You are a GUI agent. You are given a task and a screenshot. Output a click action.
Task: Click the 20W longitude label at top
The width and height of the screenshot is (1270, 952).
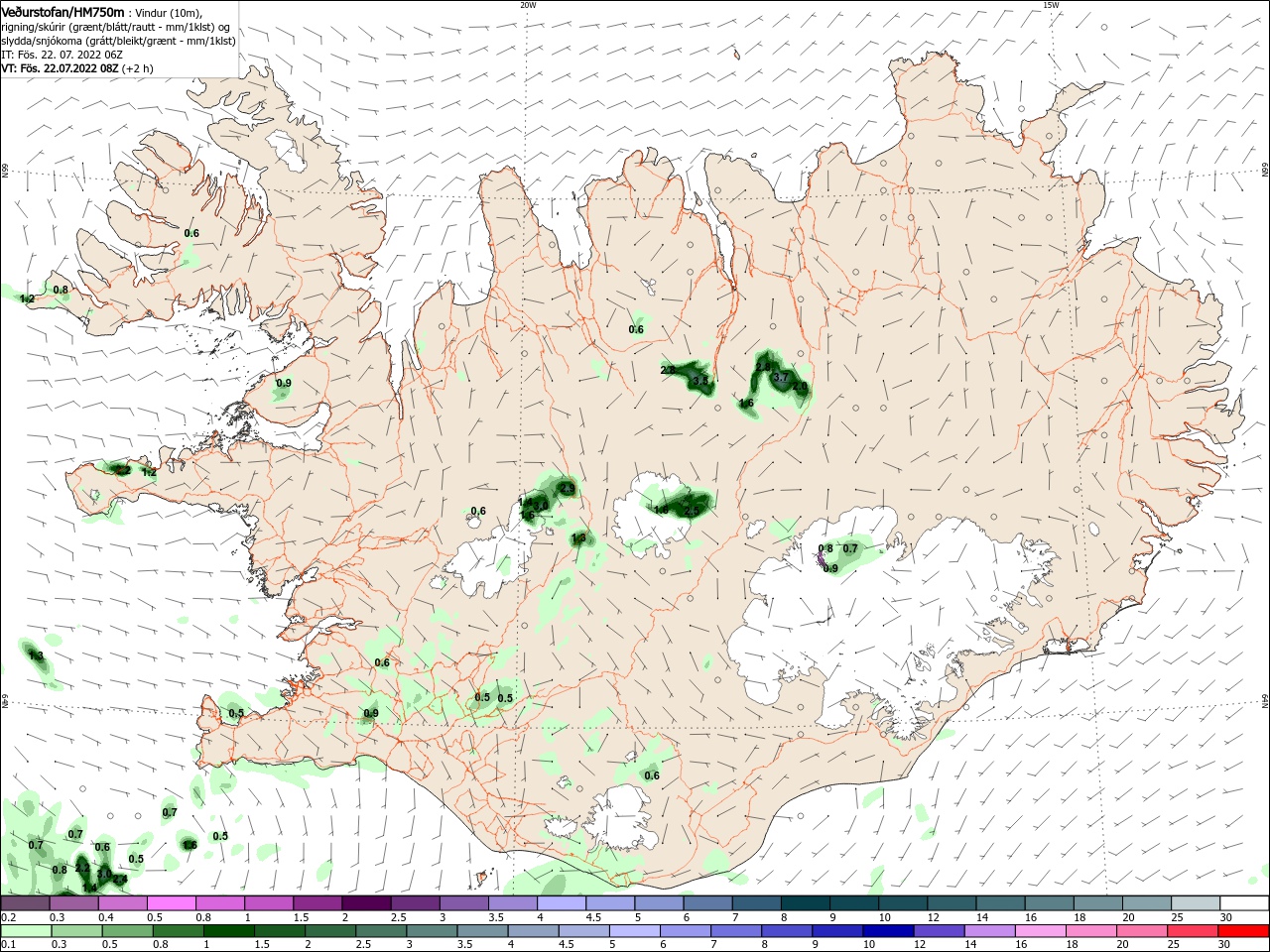pos(528,5)
